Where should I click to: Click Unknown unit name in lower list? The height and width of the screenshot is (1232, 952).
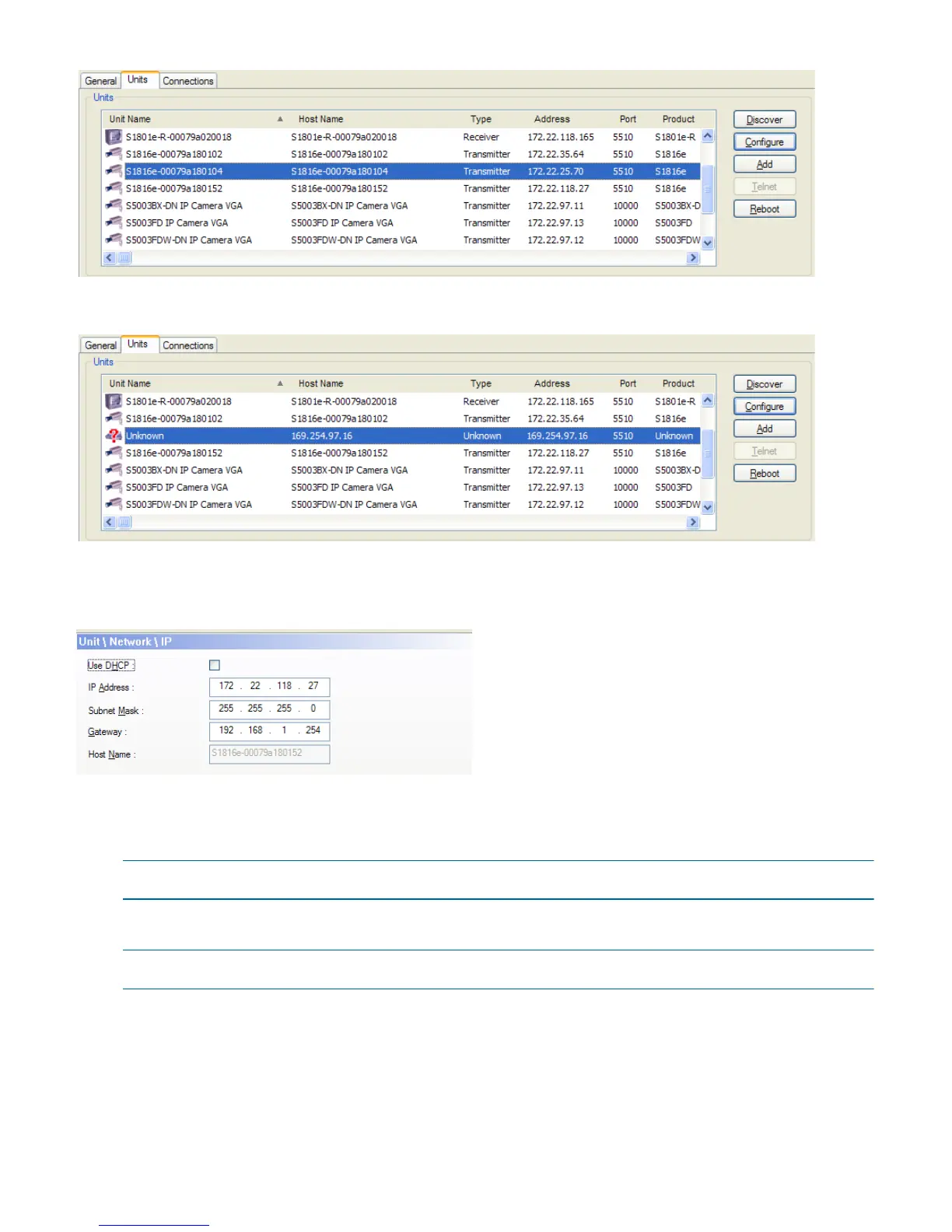tap(145, 436)
